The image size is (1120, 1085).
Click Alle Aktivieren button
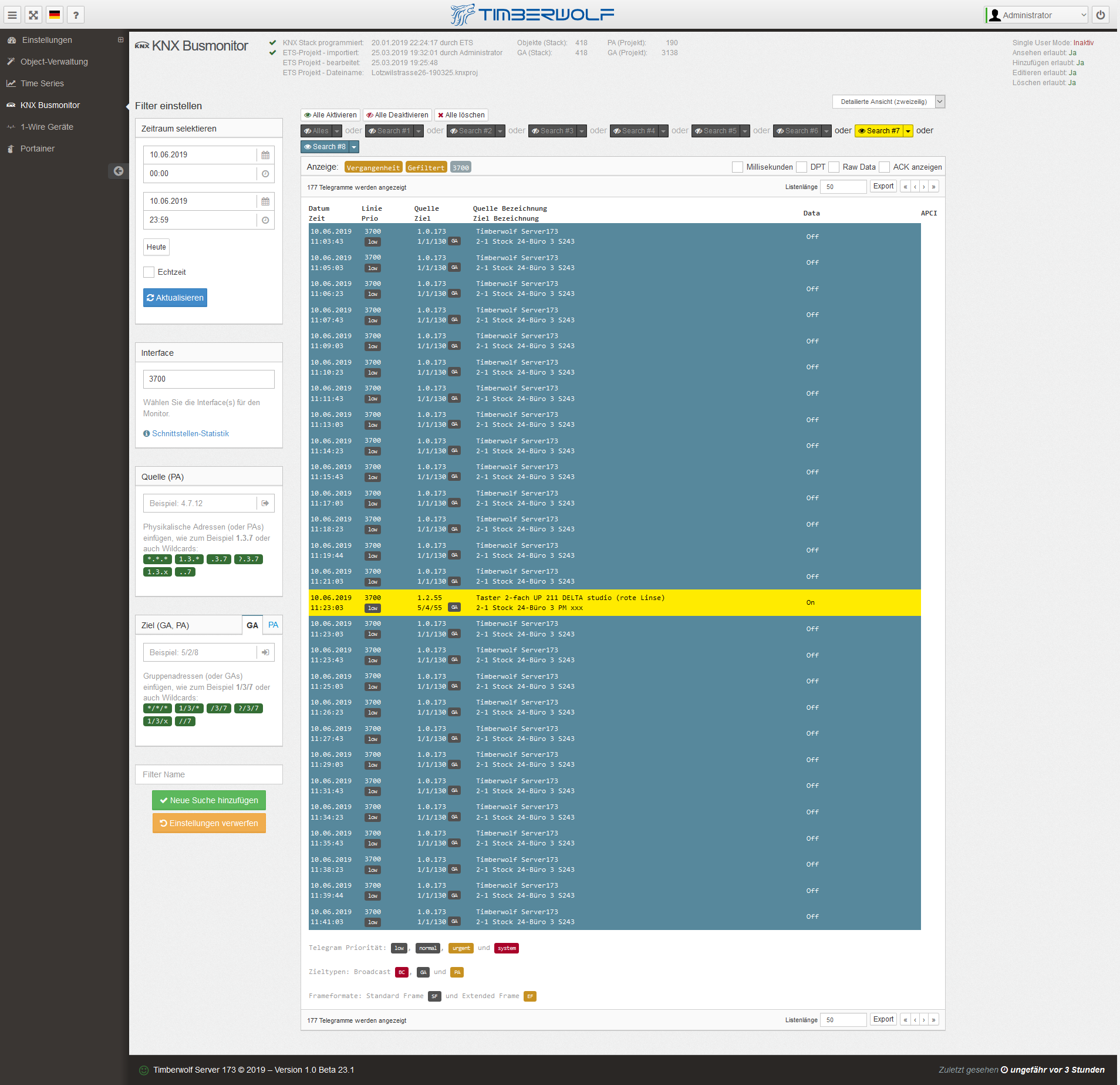coord(330,115)
